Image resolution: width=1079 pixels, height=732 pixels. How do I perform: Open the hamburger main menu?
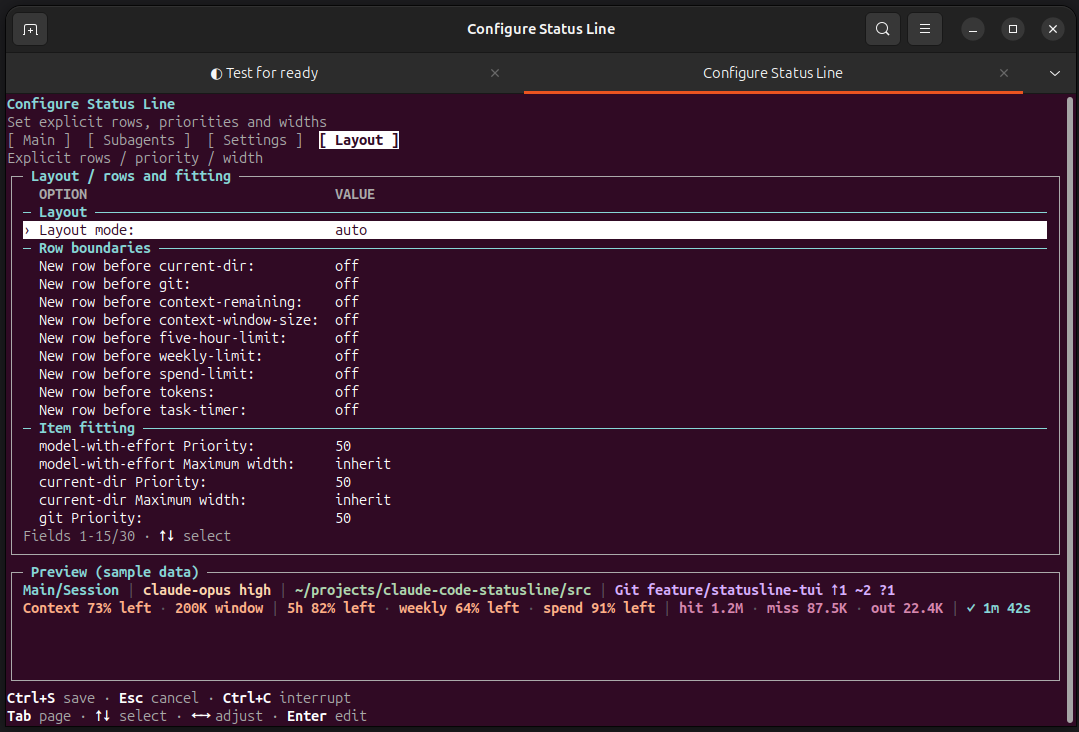coord(925,29)
